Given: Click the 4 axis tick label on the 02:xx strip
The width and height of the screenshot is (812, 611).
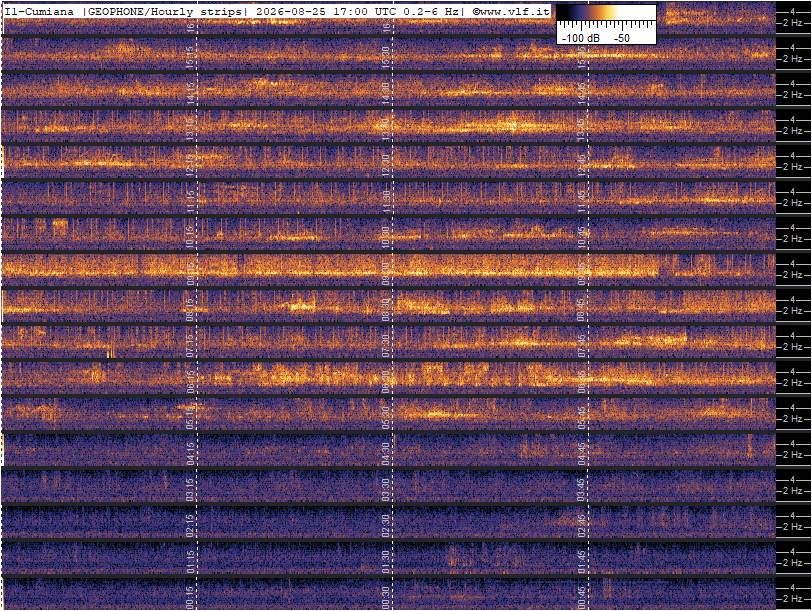Looking at the screenshot, I should [792, 516].
